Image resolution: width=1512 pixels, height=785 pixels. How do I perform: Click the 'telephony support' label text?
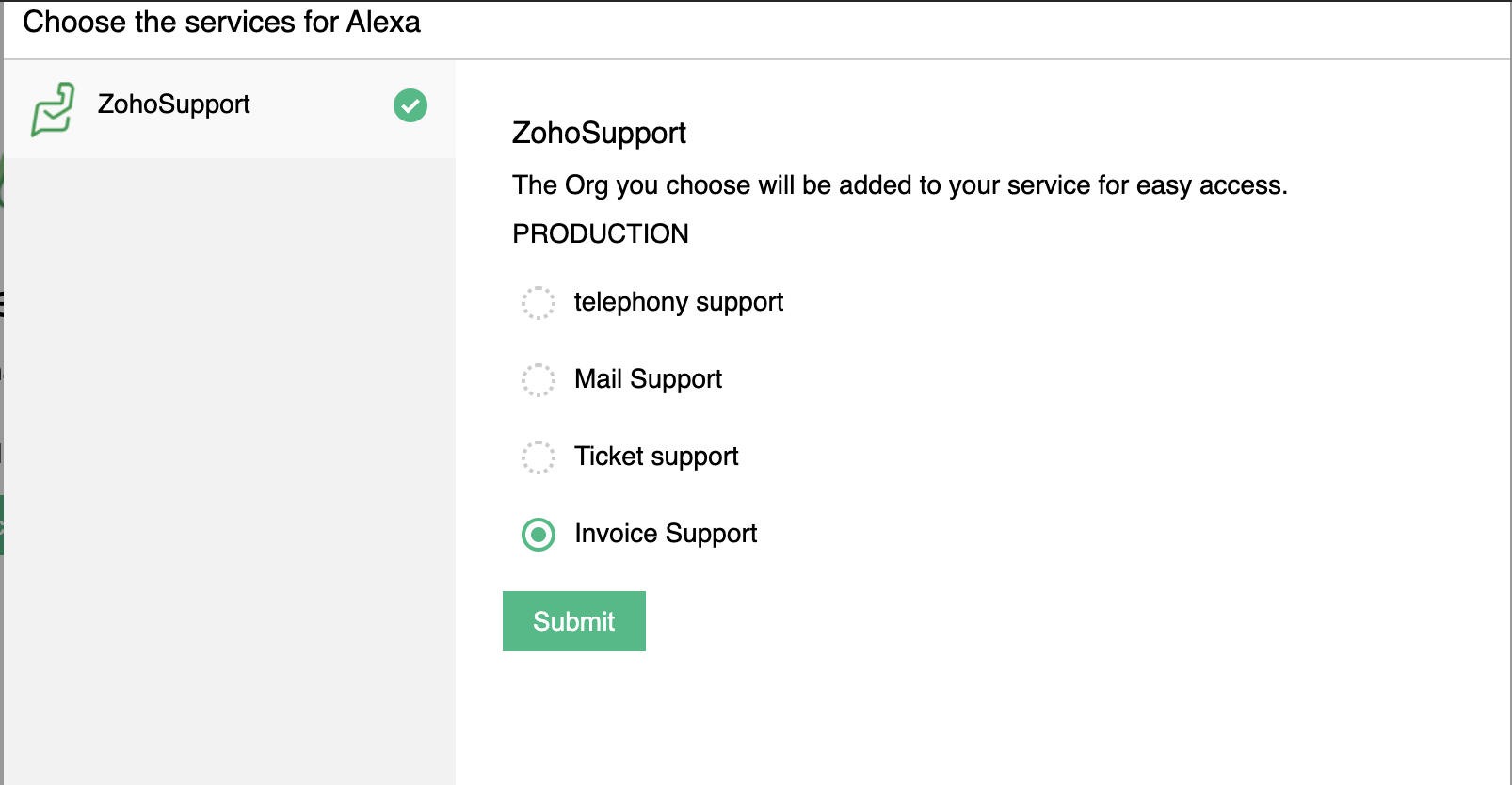click(678, 302)
